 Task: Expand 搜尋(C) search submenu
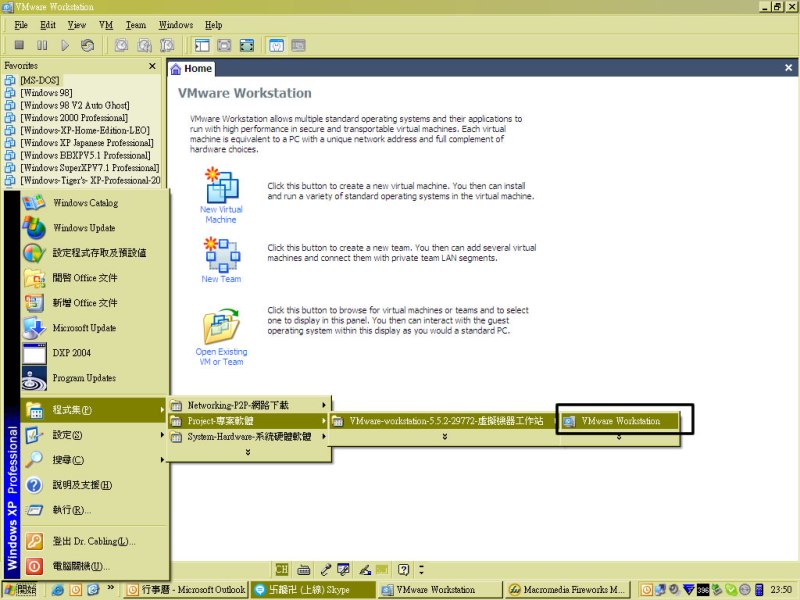coord(94,460)
